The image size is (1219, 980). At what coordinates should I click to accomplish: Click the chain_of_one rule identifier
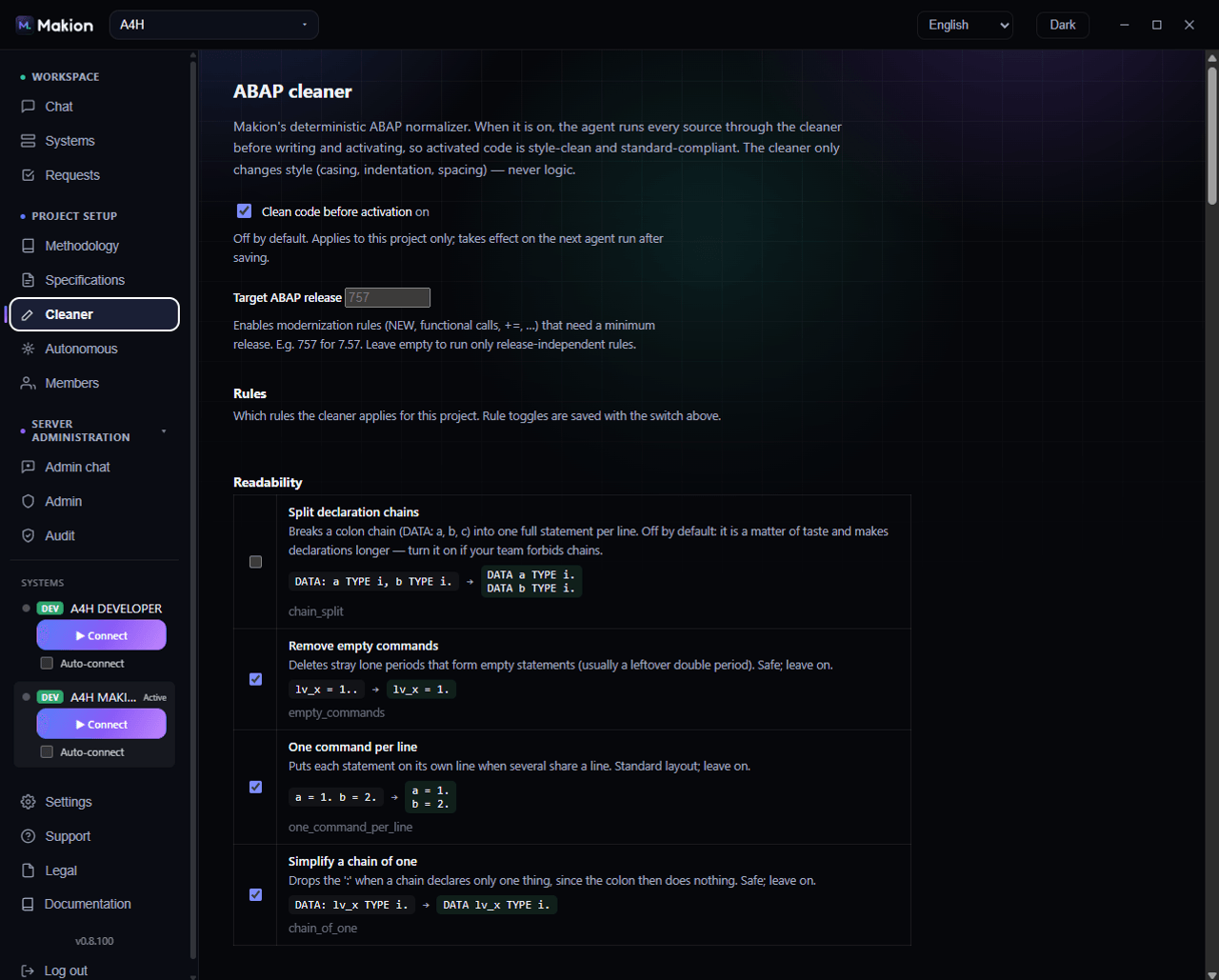pyautogui.click(x=323, y=928)
